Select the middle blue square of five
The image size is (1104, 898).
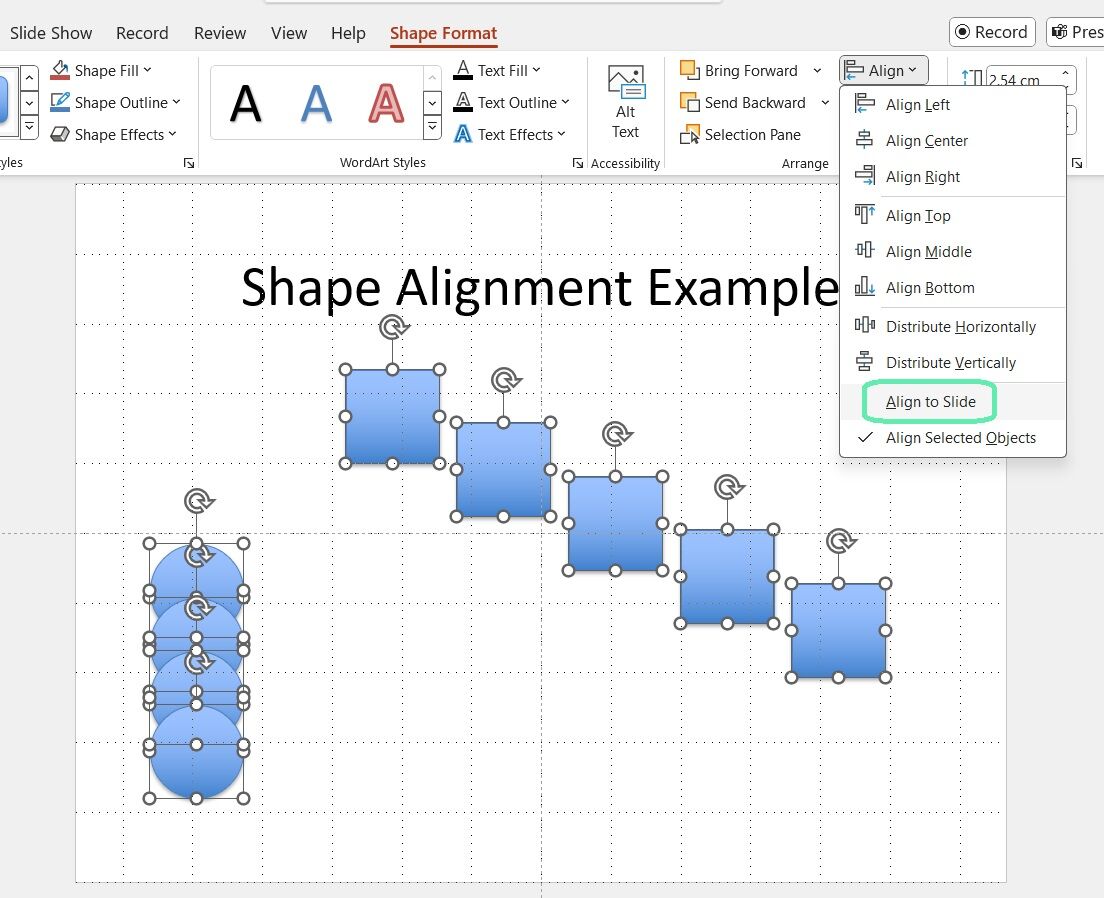pos(615,523)
